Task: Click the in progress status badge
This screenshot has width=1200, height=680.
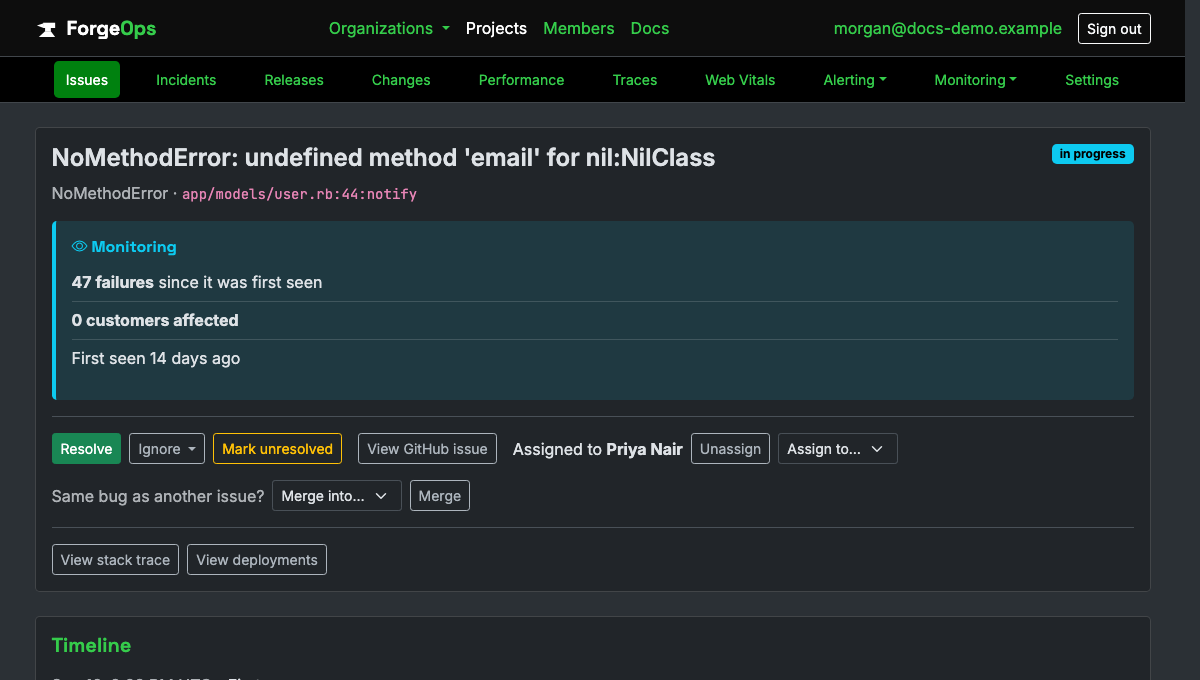Action: coord(1093,154)
